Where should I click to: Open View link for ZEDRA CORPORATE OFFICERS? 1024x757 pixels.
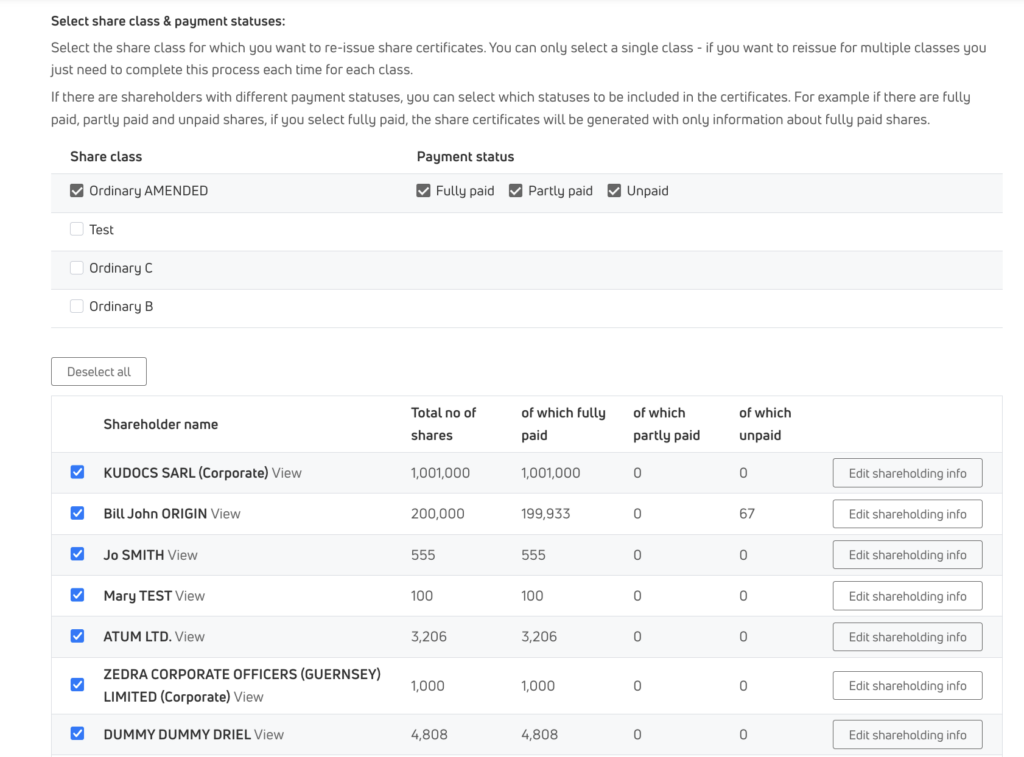pos(249,697)
